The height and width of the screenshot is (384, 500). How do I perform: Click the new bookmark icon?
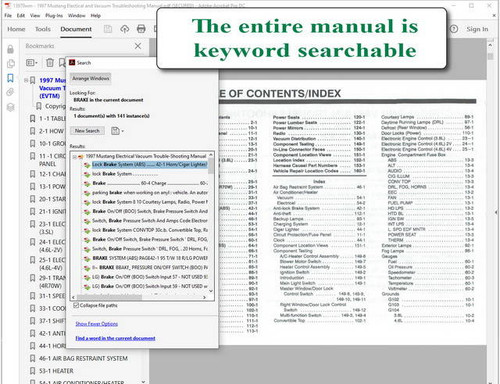point(62,62)
